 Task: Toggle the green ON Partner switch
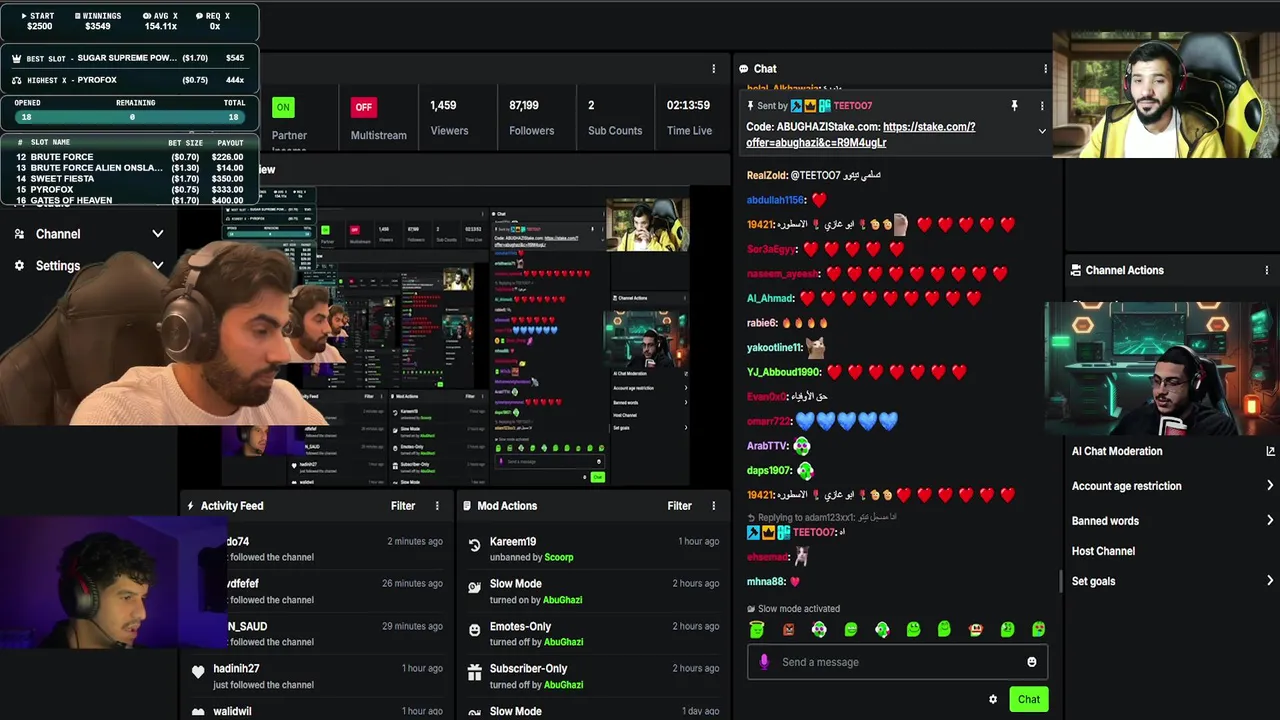pos(283,107)
